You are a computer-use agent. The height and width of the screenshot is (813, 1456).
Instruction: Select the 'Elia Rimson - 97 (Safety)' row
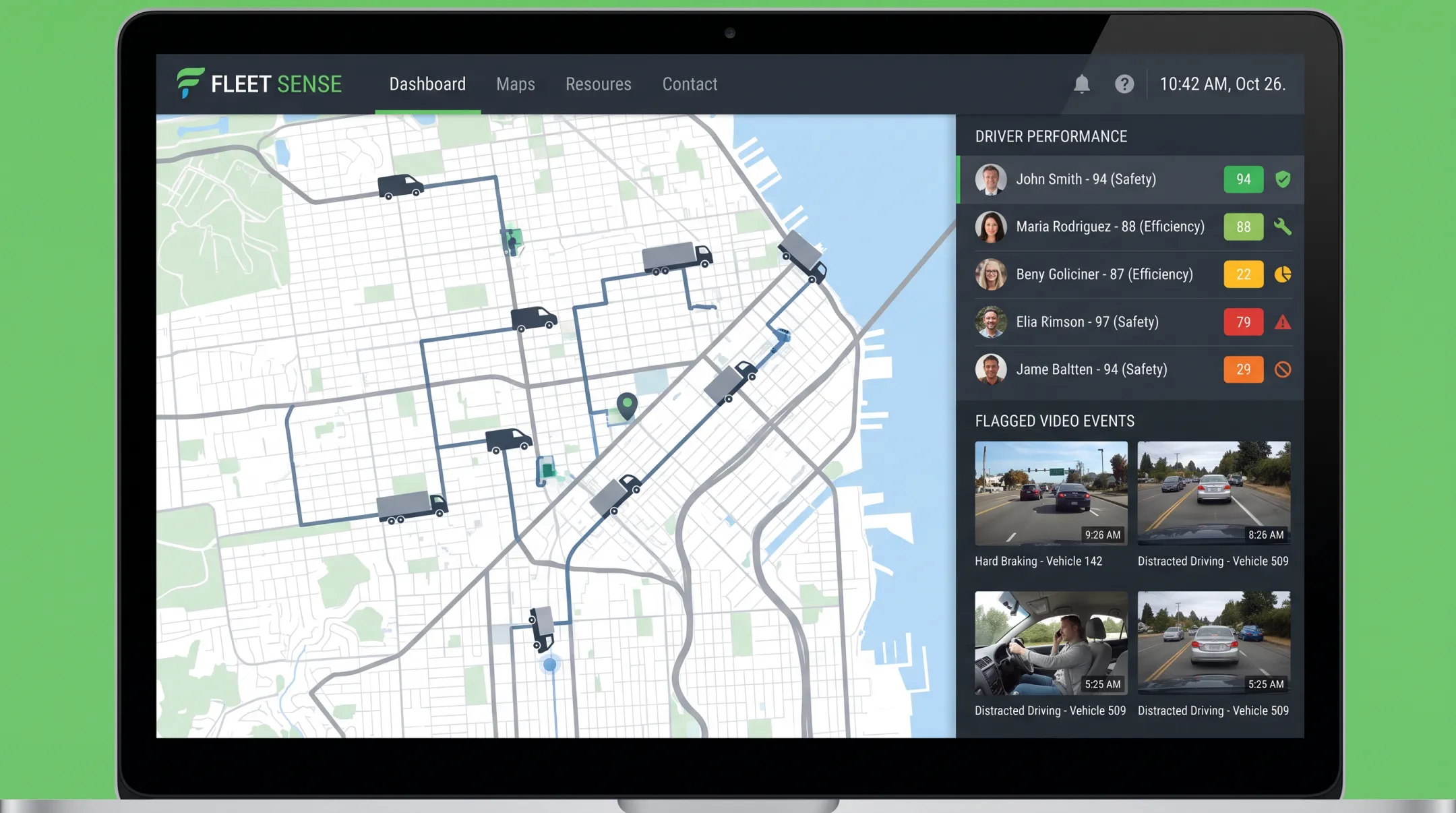1130,322
